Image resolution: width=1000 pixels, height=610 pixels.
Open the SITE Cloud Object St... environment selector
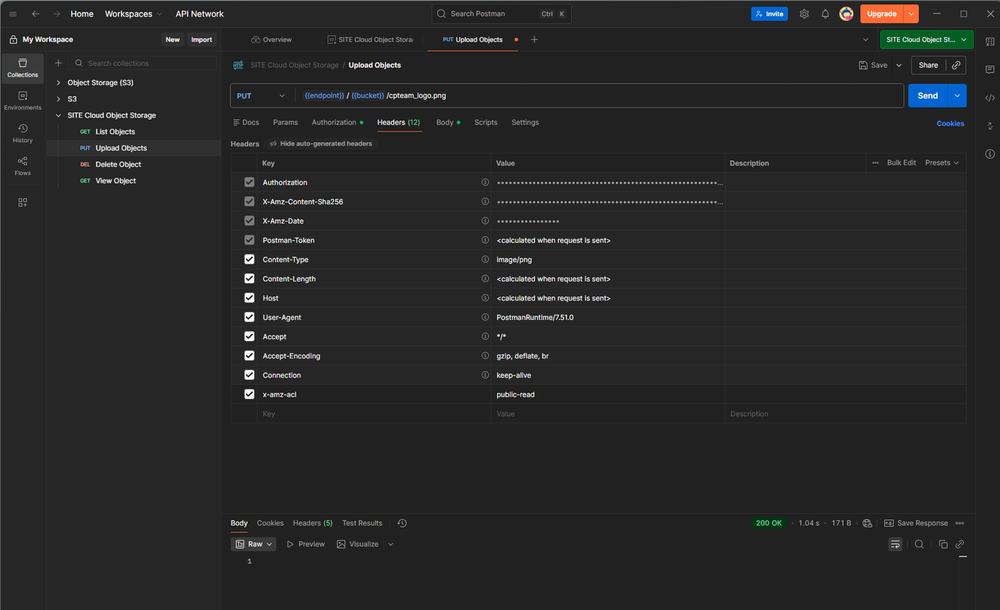(x=927, y=40)
